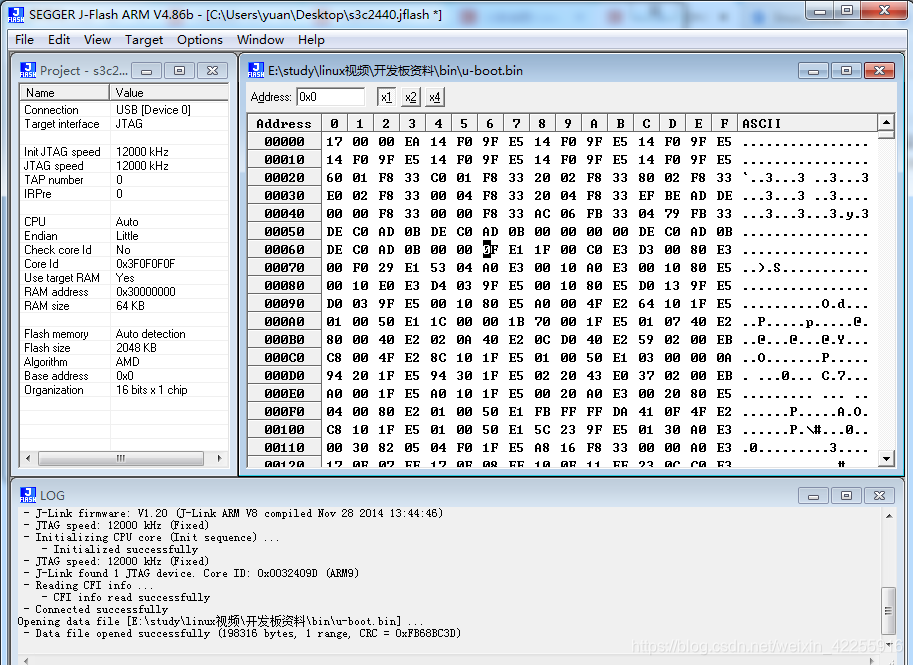Select the RAM size row
913x665 pixels.
(x=124, y=306)
